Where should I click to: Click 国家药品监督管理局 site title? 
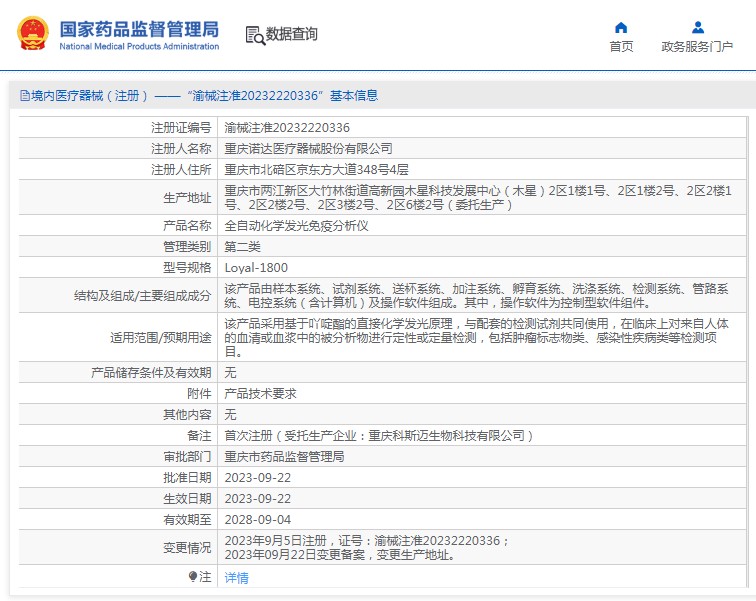tap(139, 29)
